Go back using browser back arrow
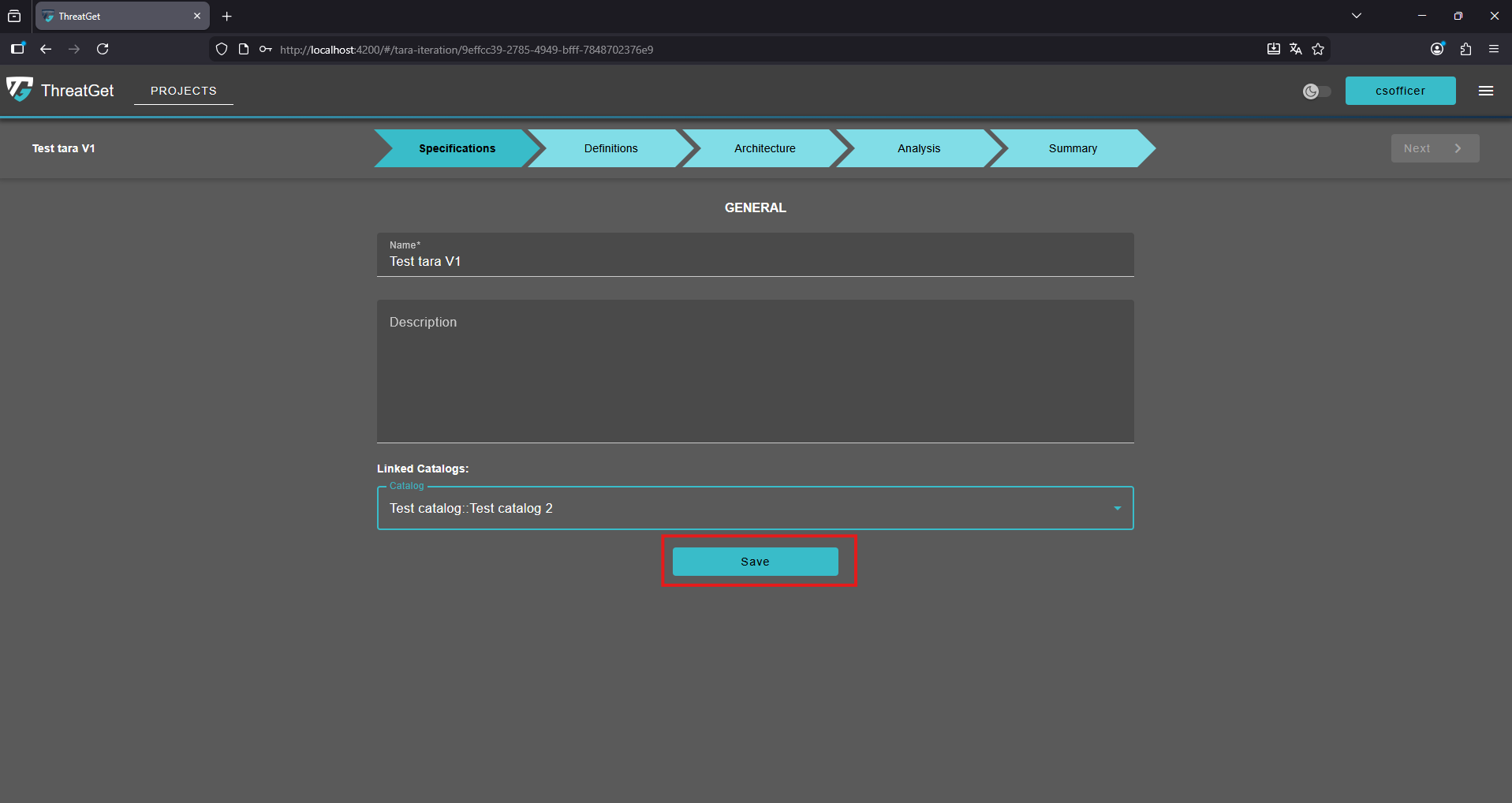1512x803 pixels. coord(46,49)
